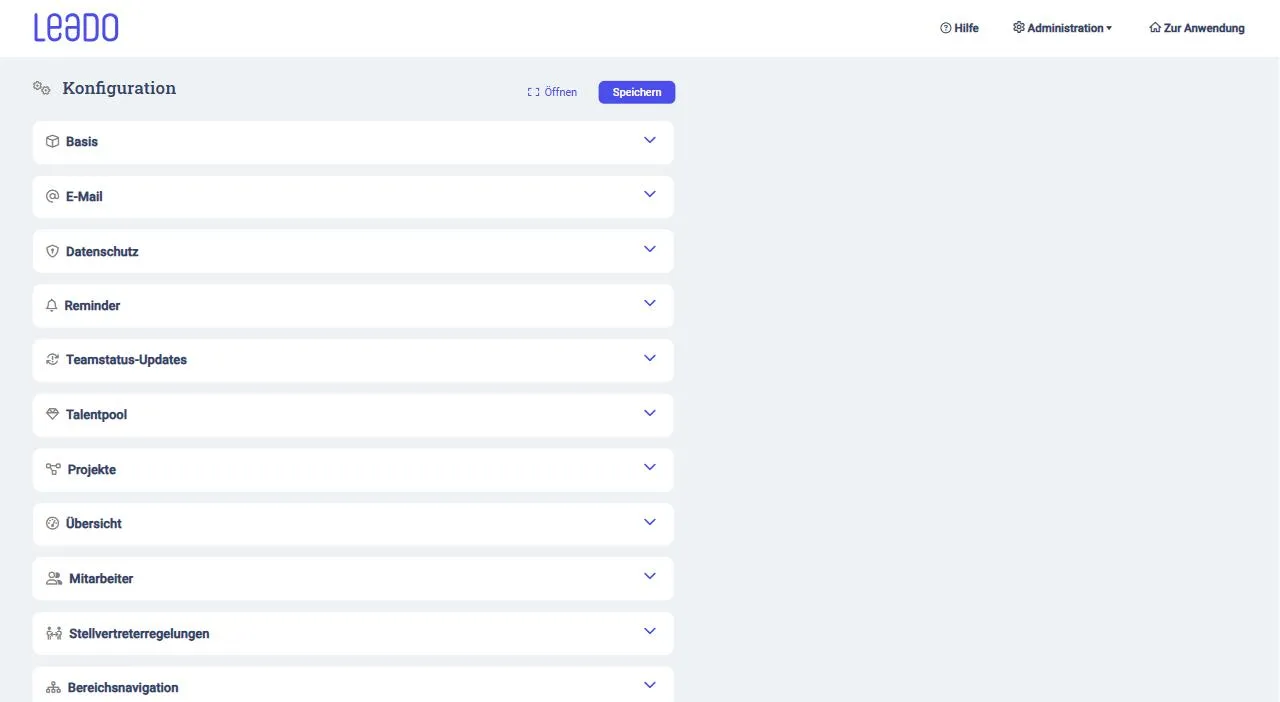Open the Hilfe help menu
This screenshot has height=702, width=1280.
959,28
